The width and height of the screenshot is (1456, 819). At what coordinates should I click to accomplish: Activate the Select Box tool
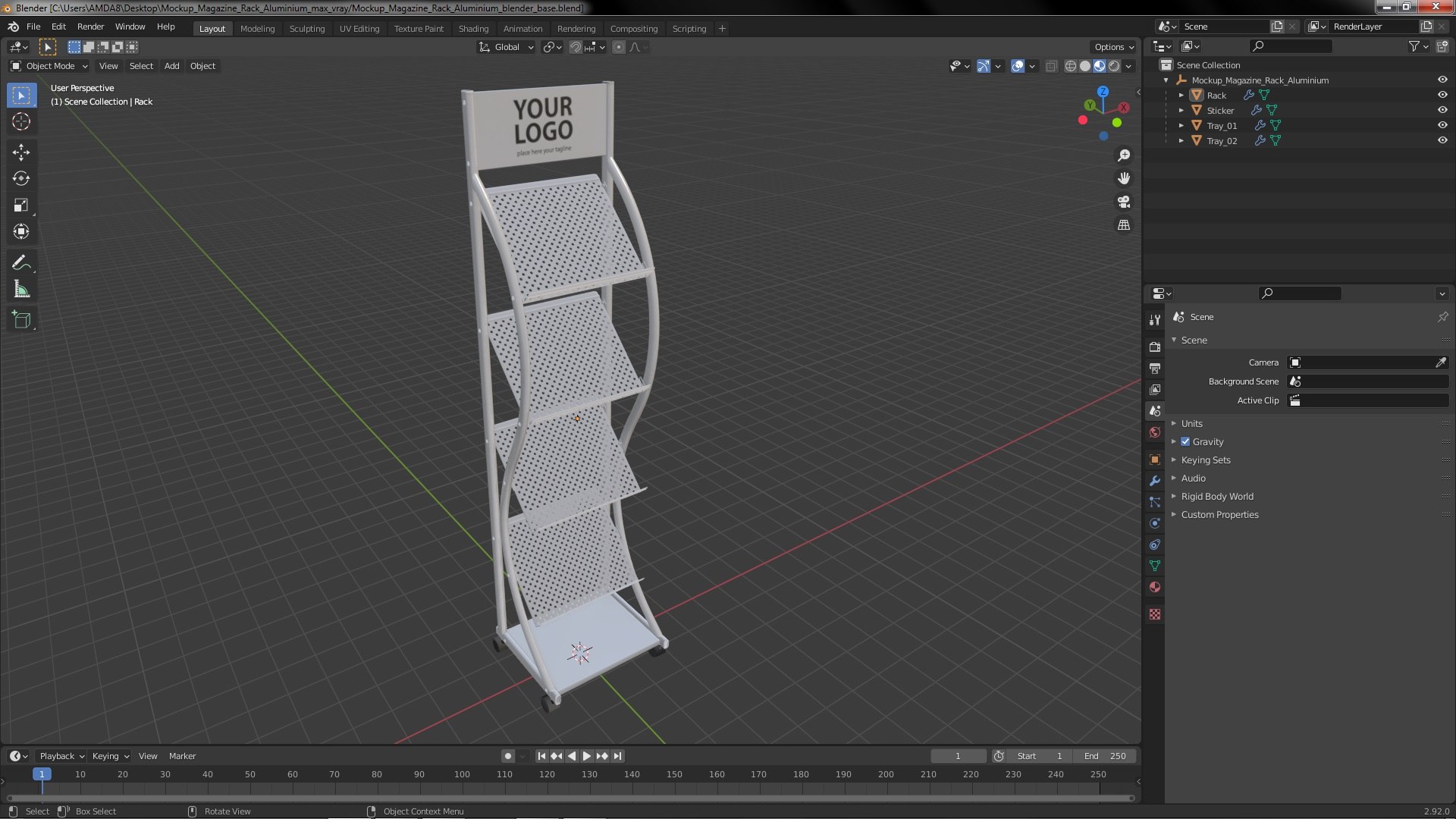pyautogui.click(x=21, y=96)
